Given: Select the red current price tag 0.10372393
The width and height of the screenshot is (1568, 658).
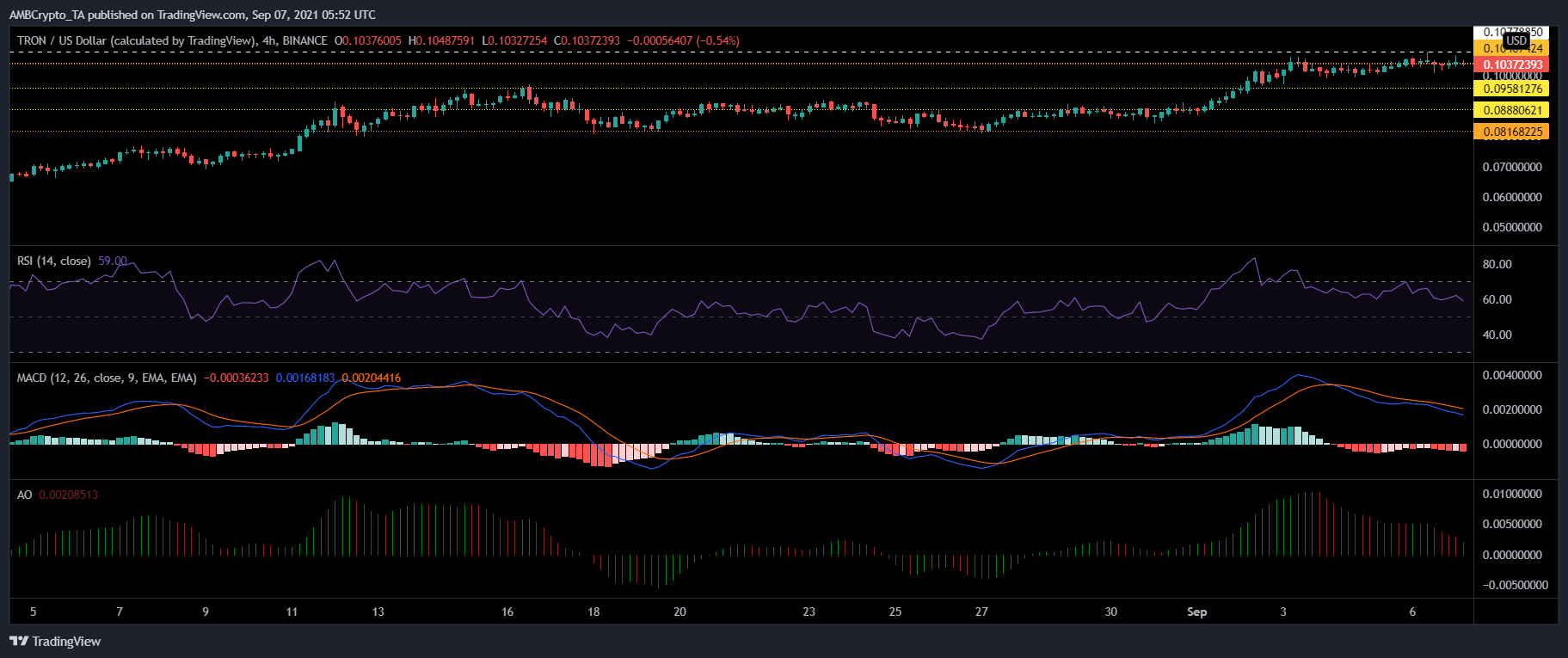Looking at the screenshot, I should 1511,65.
